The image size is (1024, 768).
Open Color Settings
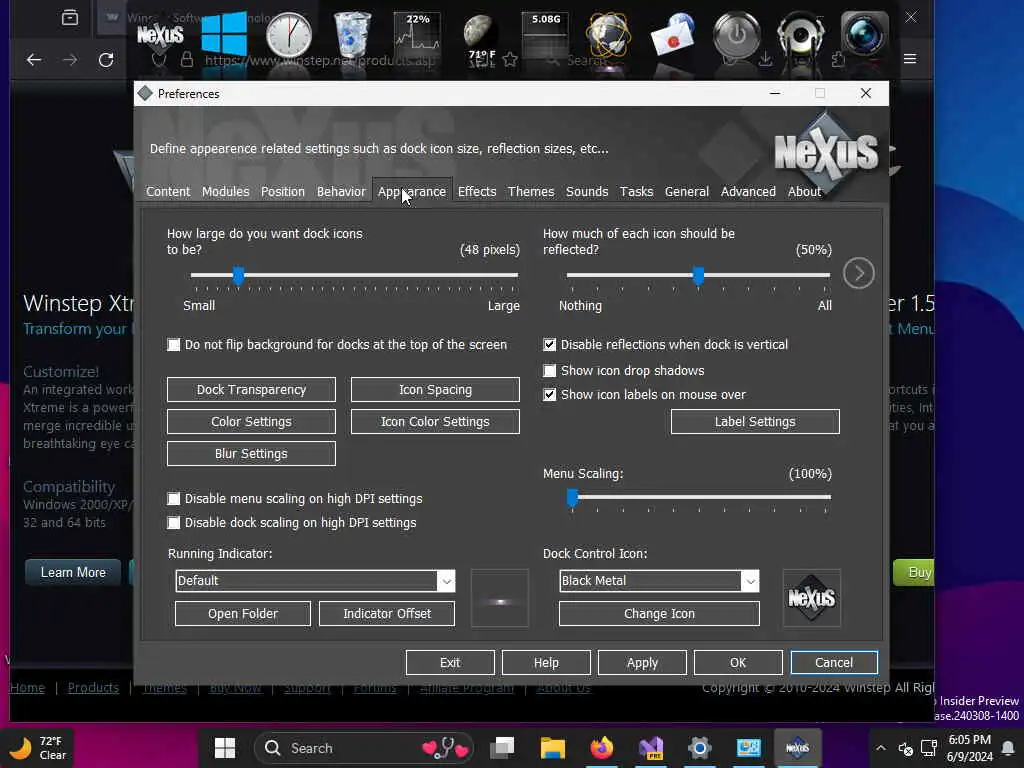click(251, 421)
